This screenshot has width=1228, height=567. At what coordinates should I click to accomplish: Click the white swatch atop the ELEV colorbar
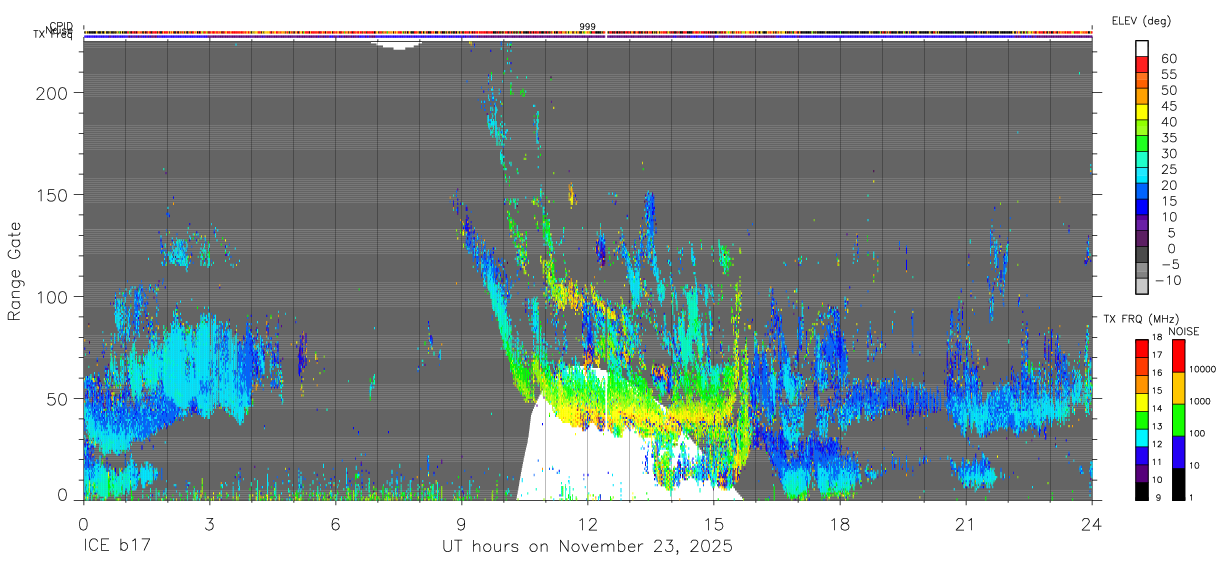click(x=1142, y=49)
